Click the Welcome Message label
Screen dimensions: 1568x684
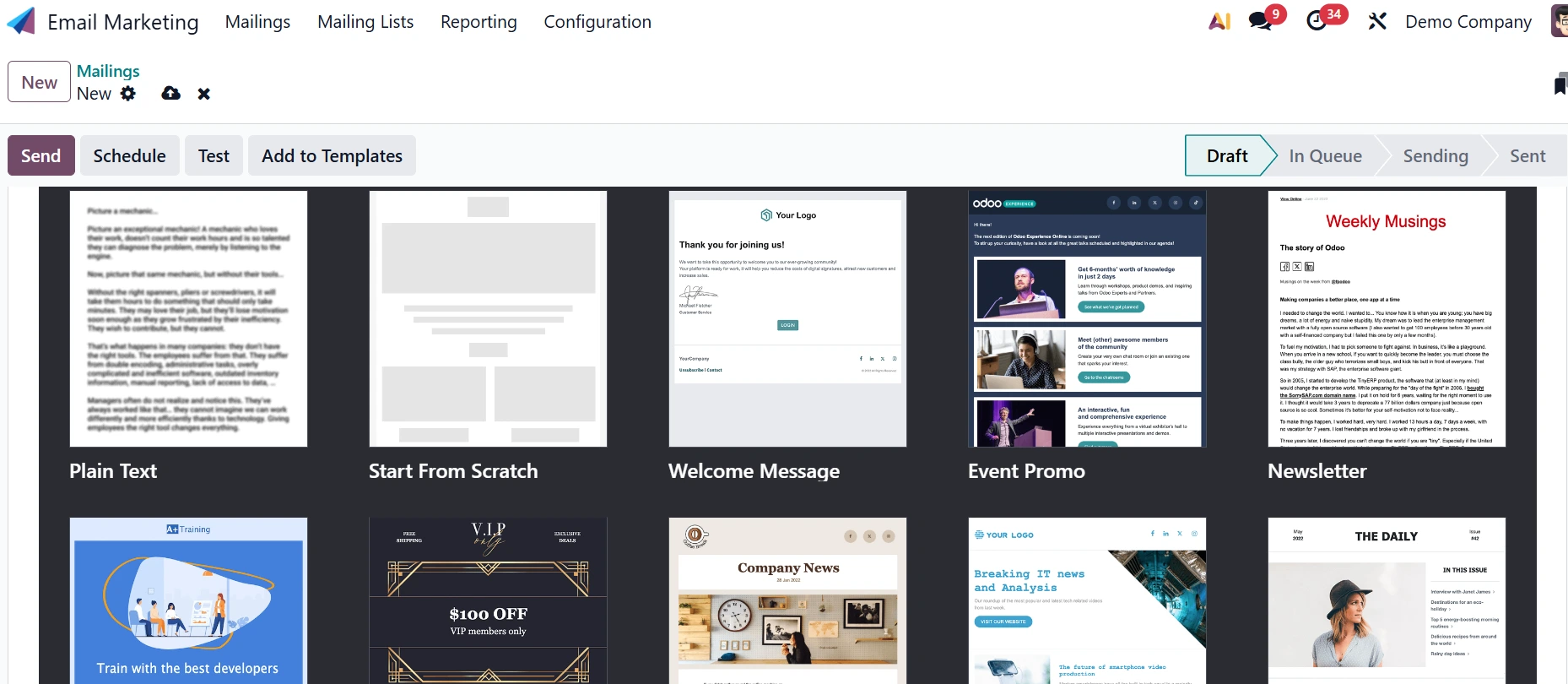(x=754, y=471)
